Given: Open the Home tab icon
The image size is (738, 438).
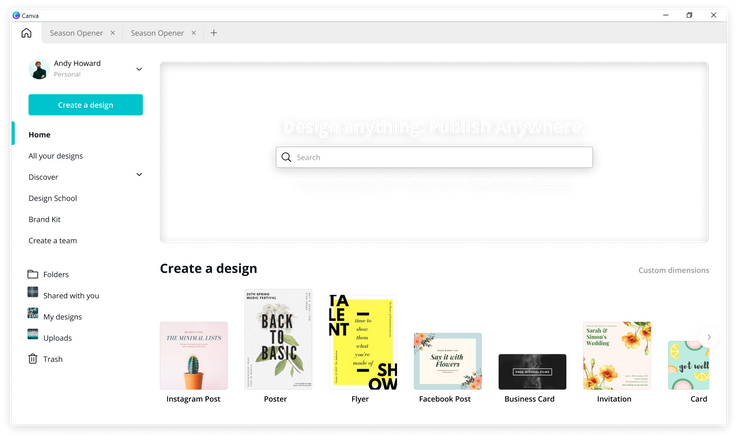Looking at the screenshot, I should (26, 33).
